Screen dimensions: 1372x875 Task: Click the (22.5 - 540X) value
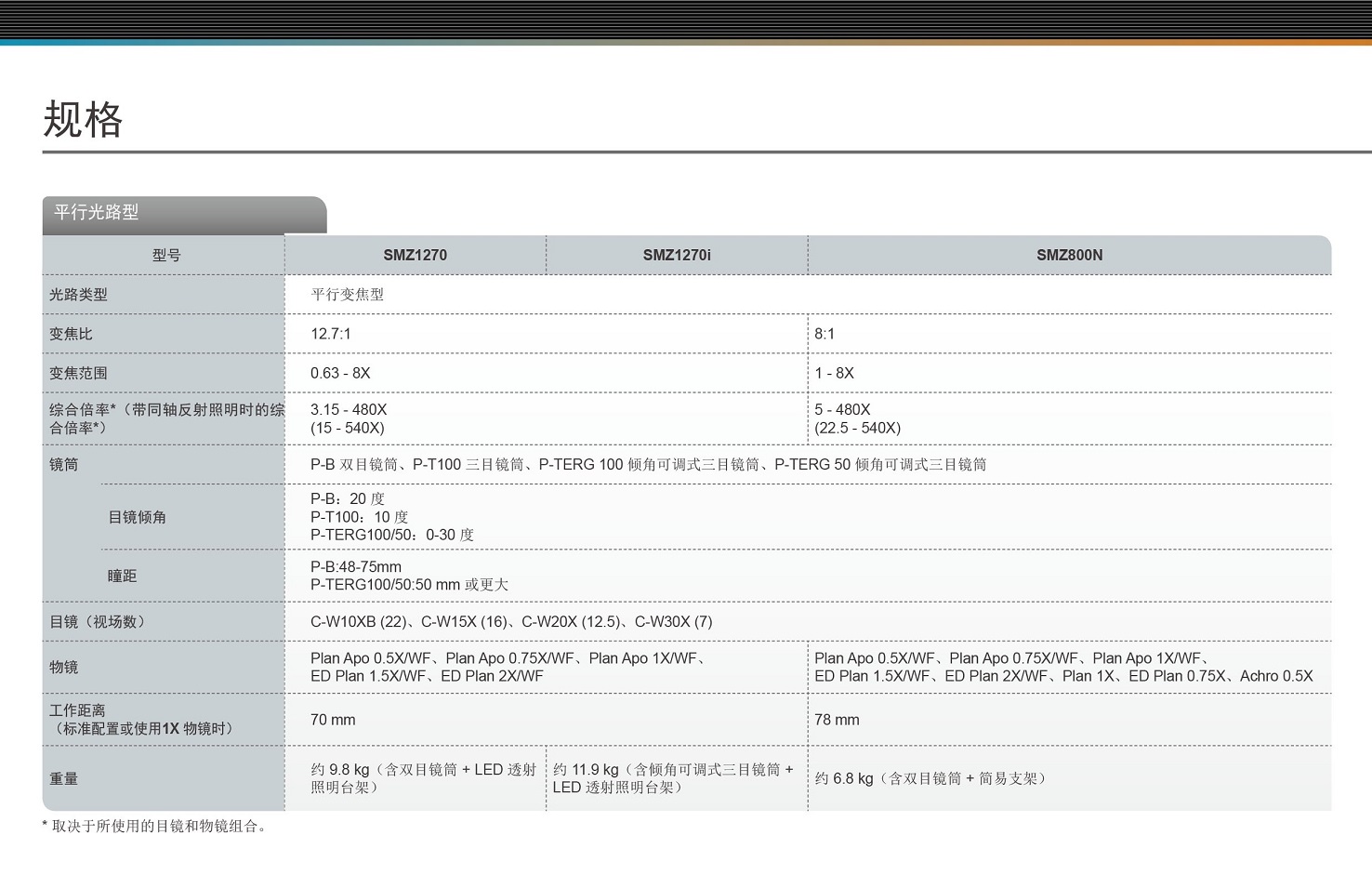point(858,428)
